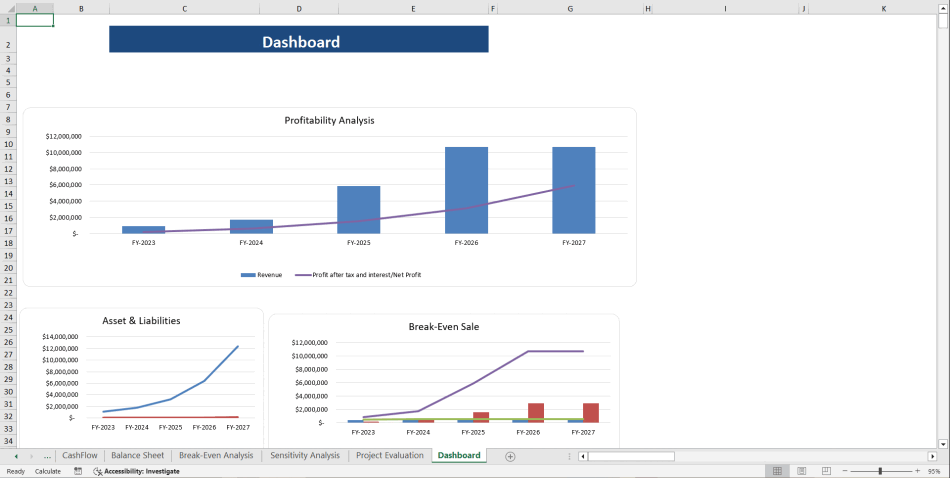Switch to Normal view in status bar
Screen dimensions: 950x478
(776, 471)
